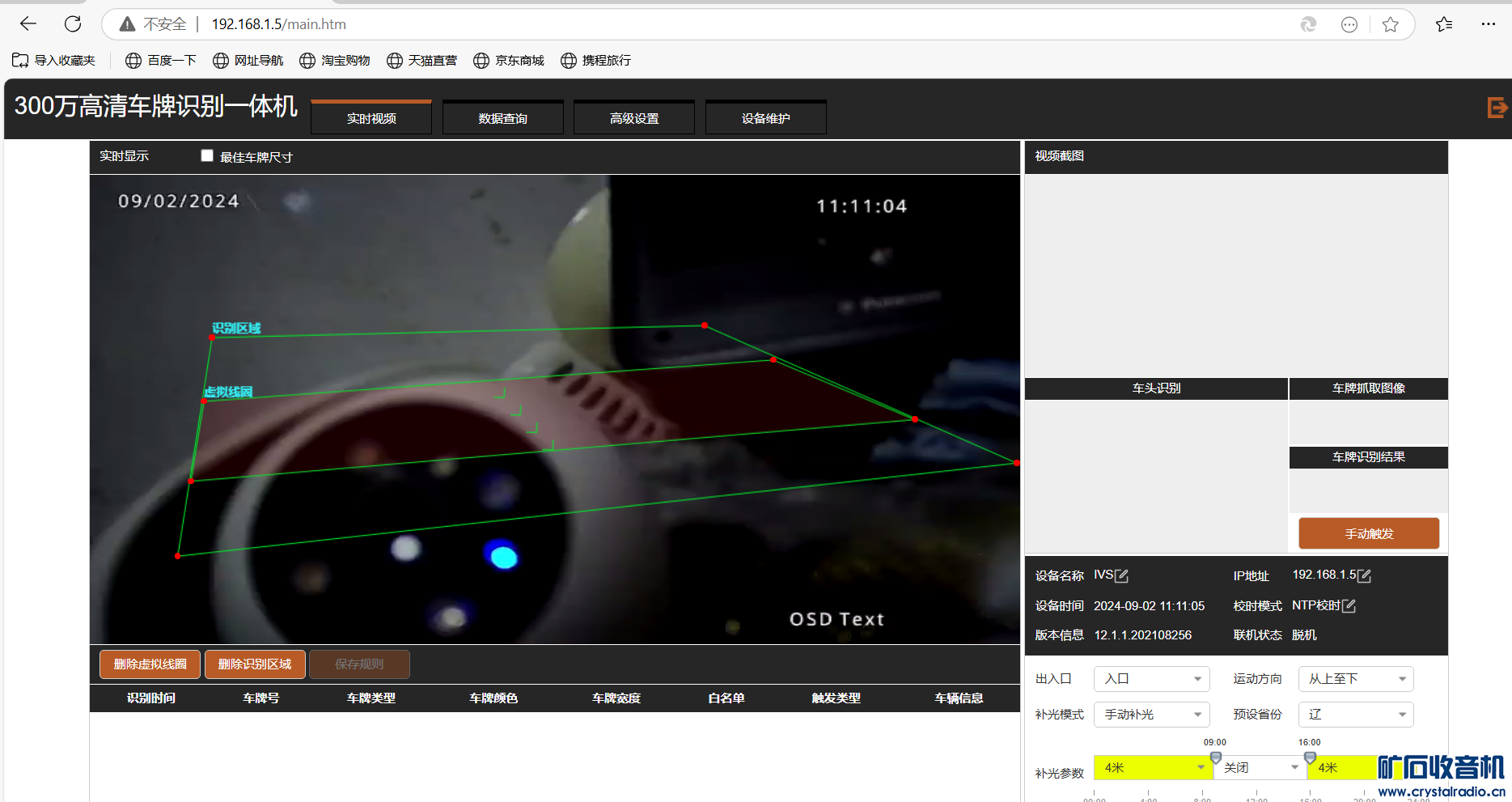This screenshot has width=1512, height=802.
Task: Click the 手动触发 button
Action: (1369, 534)
